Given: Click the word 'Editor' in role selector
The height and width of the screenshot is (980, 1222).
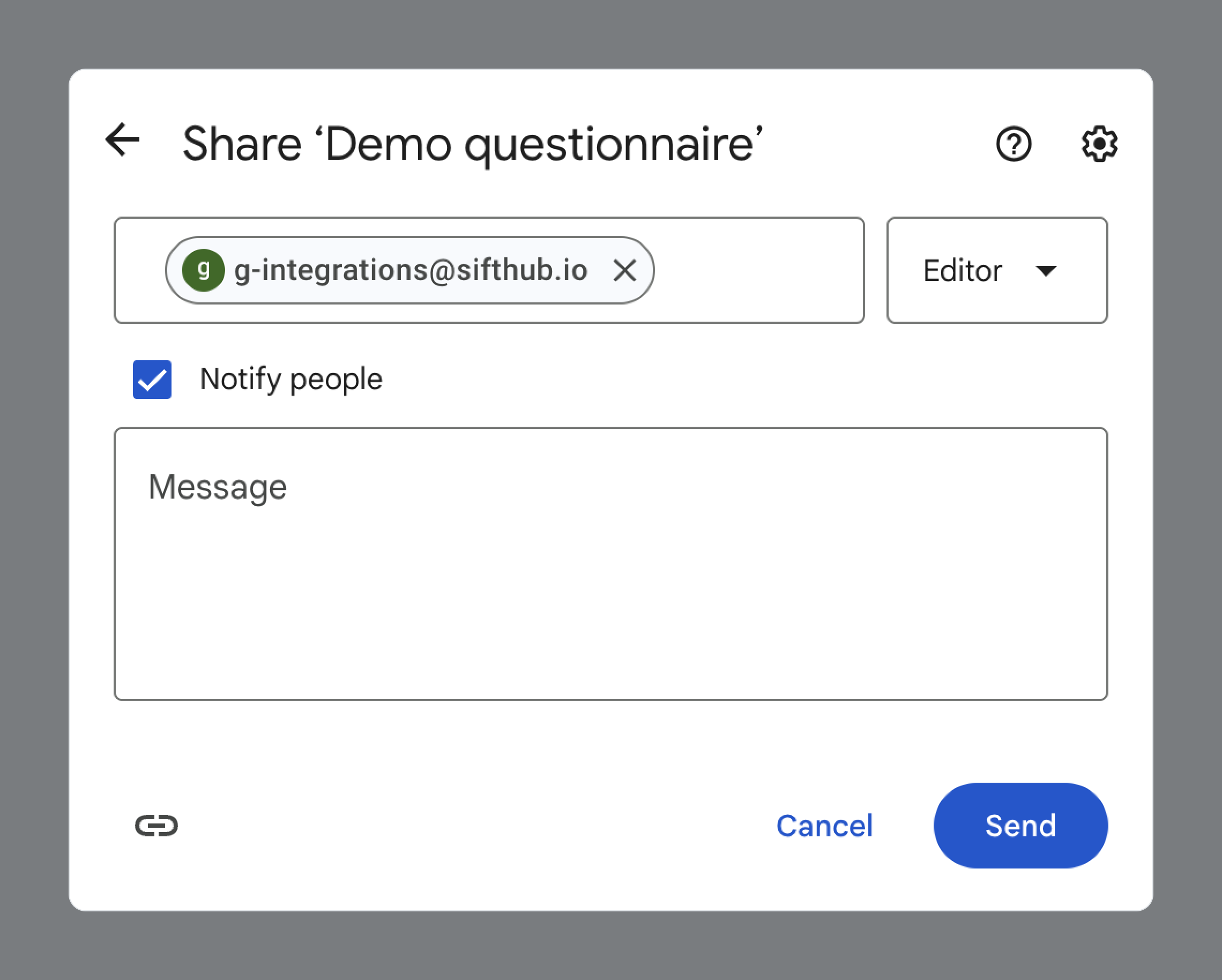Looking at the screenshot, I should 963,271.
